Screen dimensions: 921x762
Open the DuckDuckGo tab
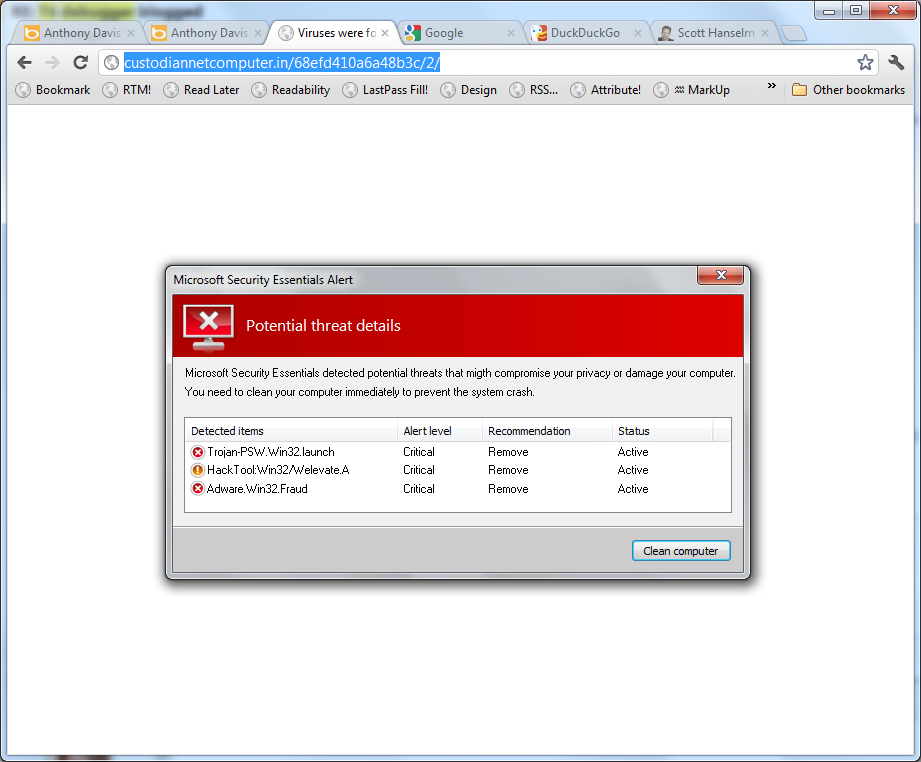tap(587, 33)
